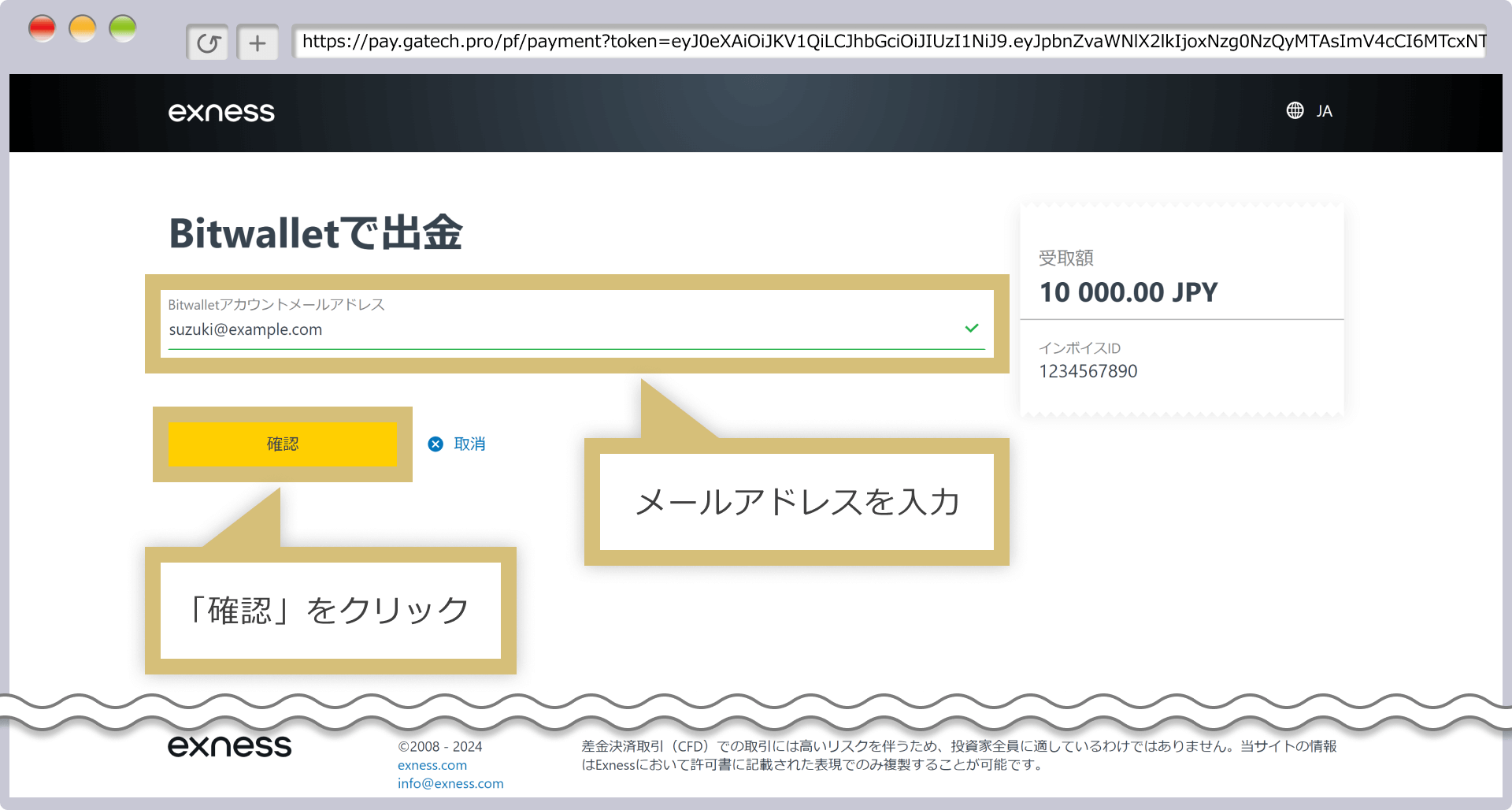Click the 受取額 label
This screenshot has height=810, width=1512.
pos(1066,258)
